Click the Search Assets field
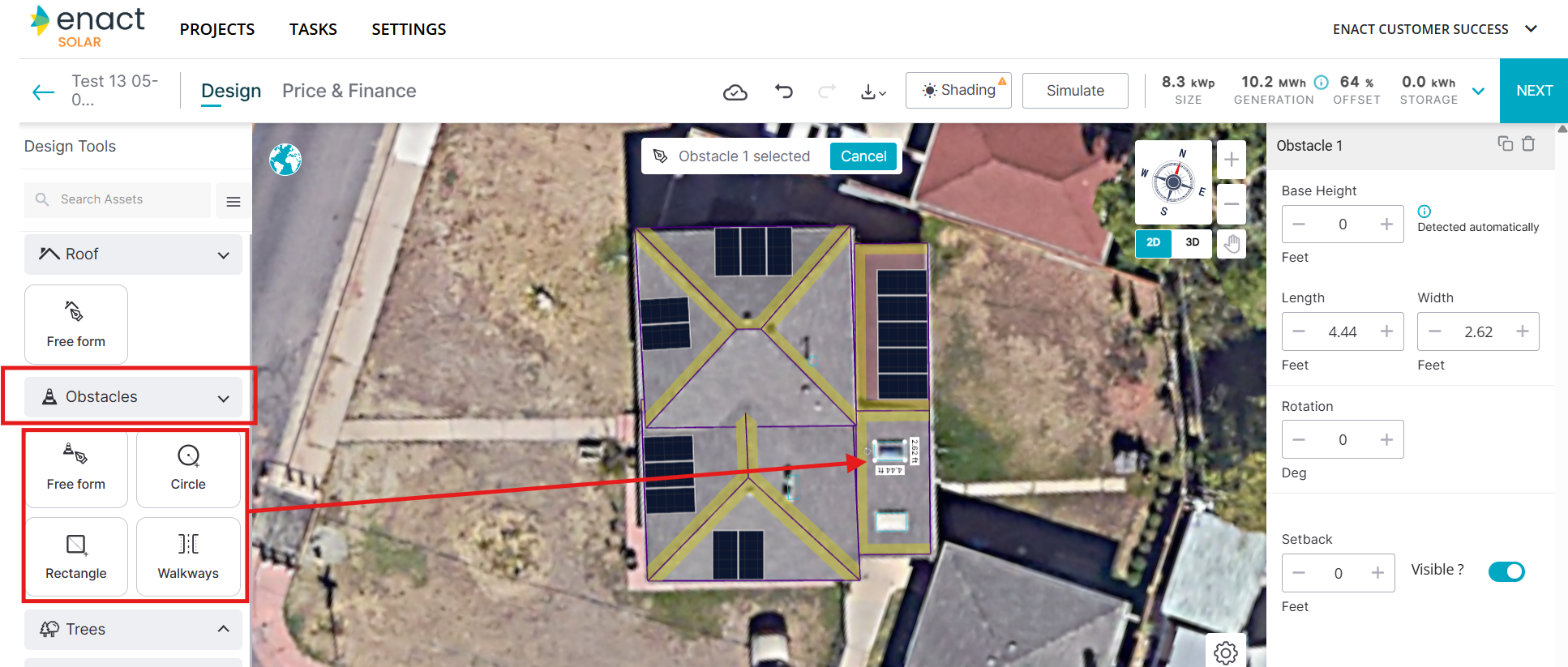This screenshot has height=667, width=1568. (x=118, y=199)
